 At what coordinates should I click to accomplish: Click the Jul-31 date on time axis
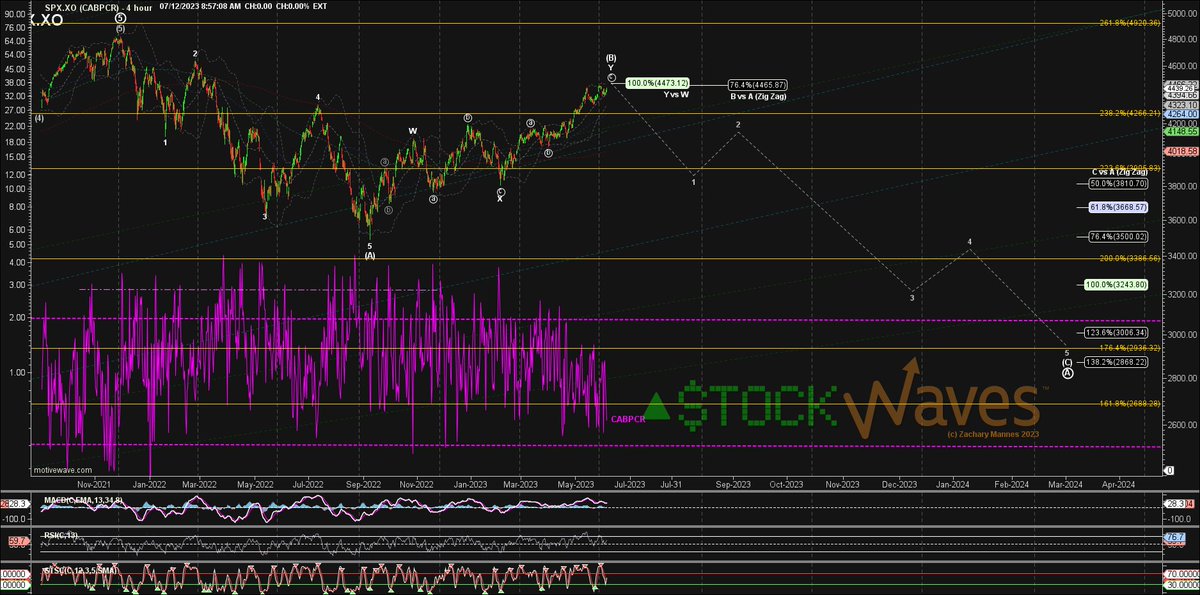click(x=672, y=483)
